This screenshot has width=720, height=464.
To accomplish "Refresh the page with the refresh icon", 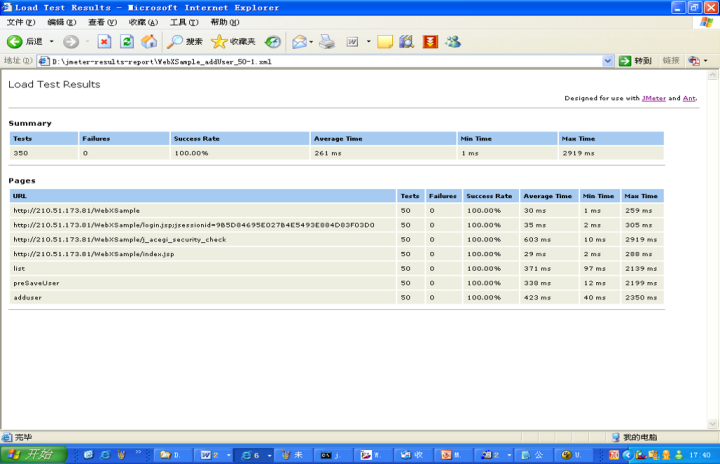I will point(127,42).
